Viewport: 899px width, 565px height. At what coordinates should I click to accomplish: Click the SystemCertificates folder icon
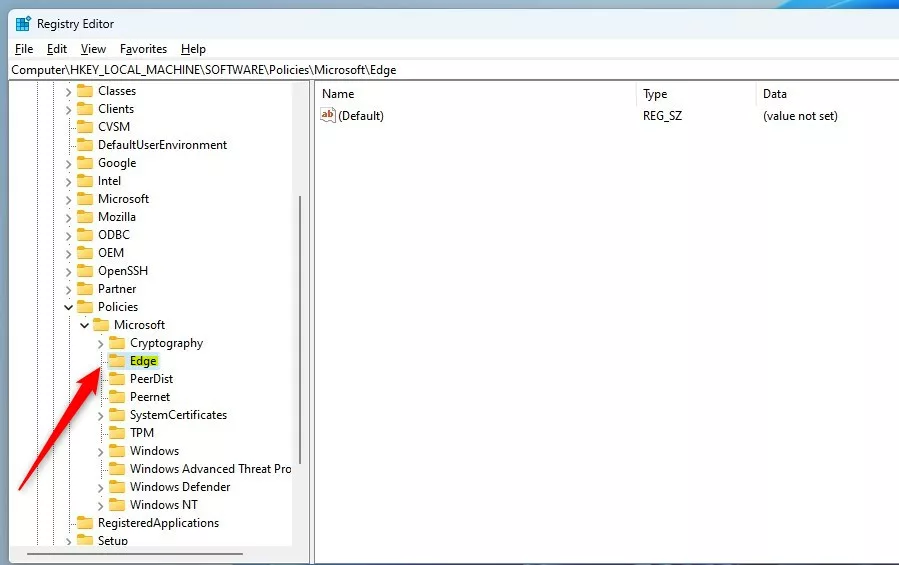(x=117, y=415)
